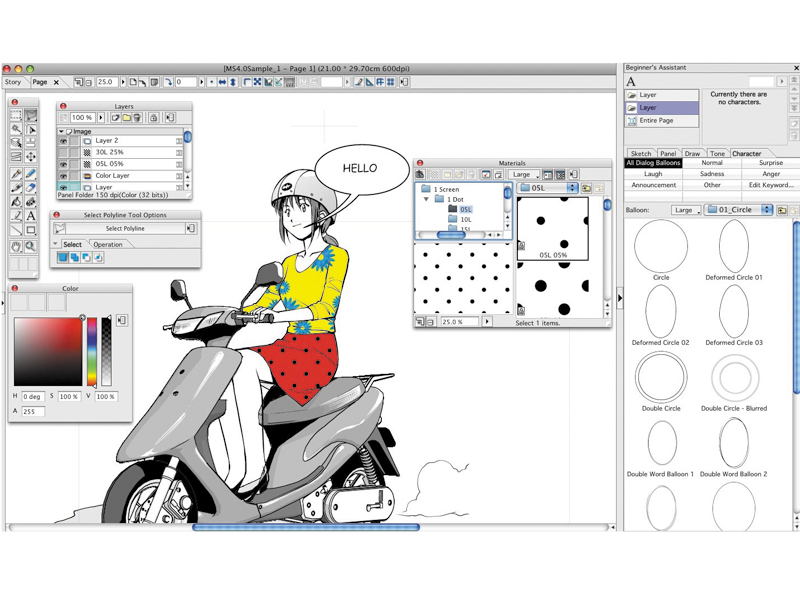Select the Polyline selection tool in toolbox
Screen dimensions: 800x600
[x=31, y=115]
